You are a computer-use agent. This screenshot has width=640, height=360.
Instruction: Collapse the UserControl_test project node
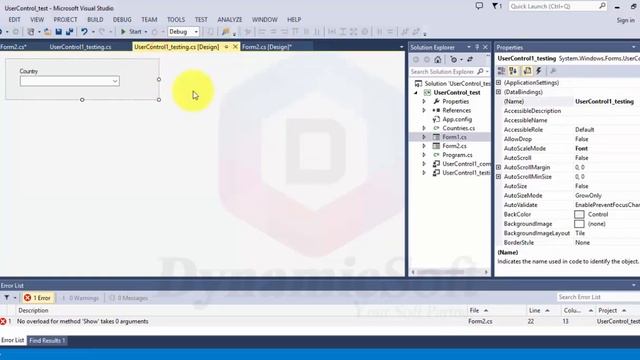[x=416, y=93]
